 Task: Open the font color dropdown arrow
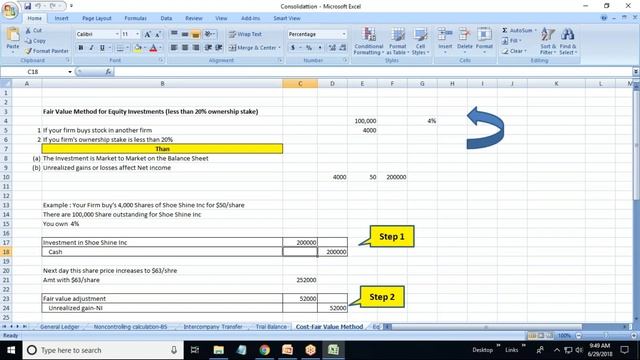click(x=160, y=48)
